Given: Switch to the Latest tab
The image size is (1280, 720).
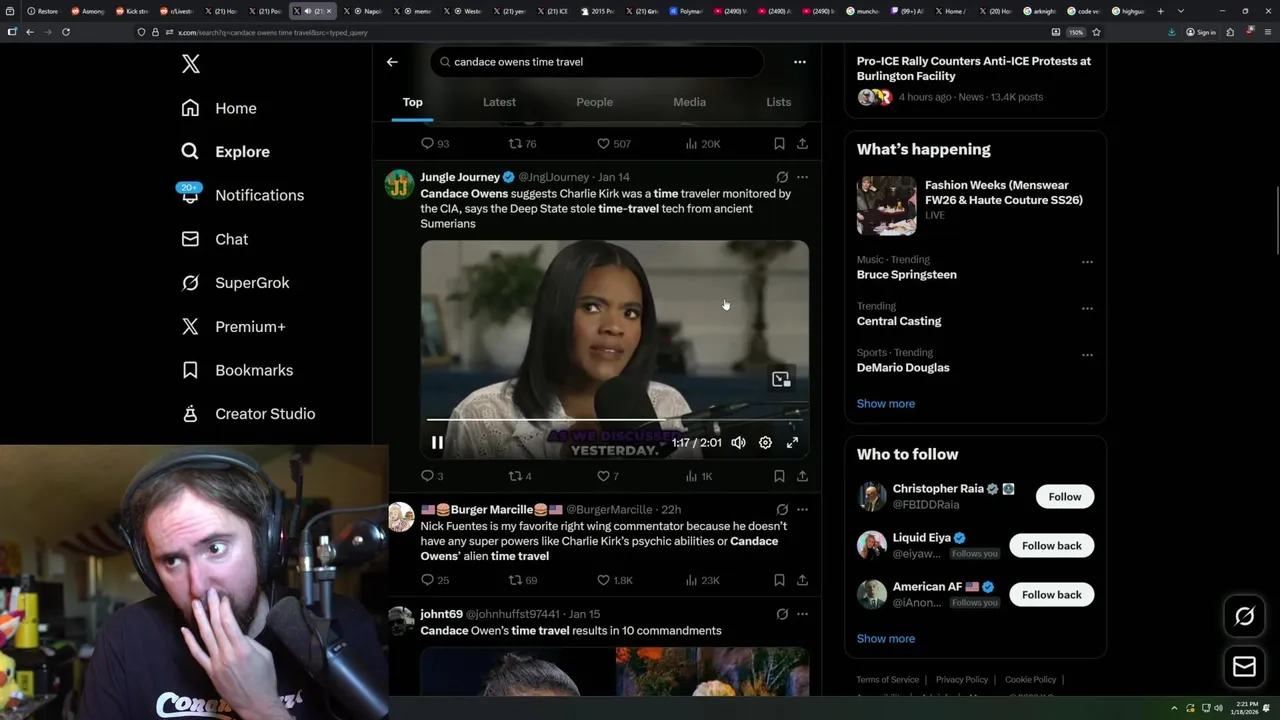Looking at the screenshot, I should tap(499, 102).
